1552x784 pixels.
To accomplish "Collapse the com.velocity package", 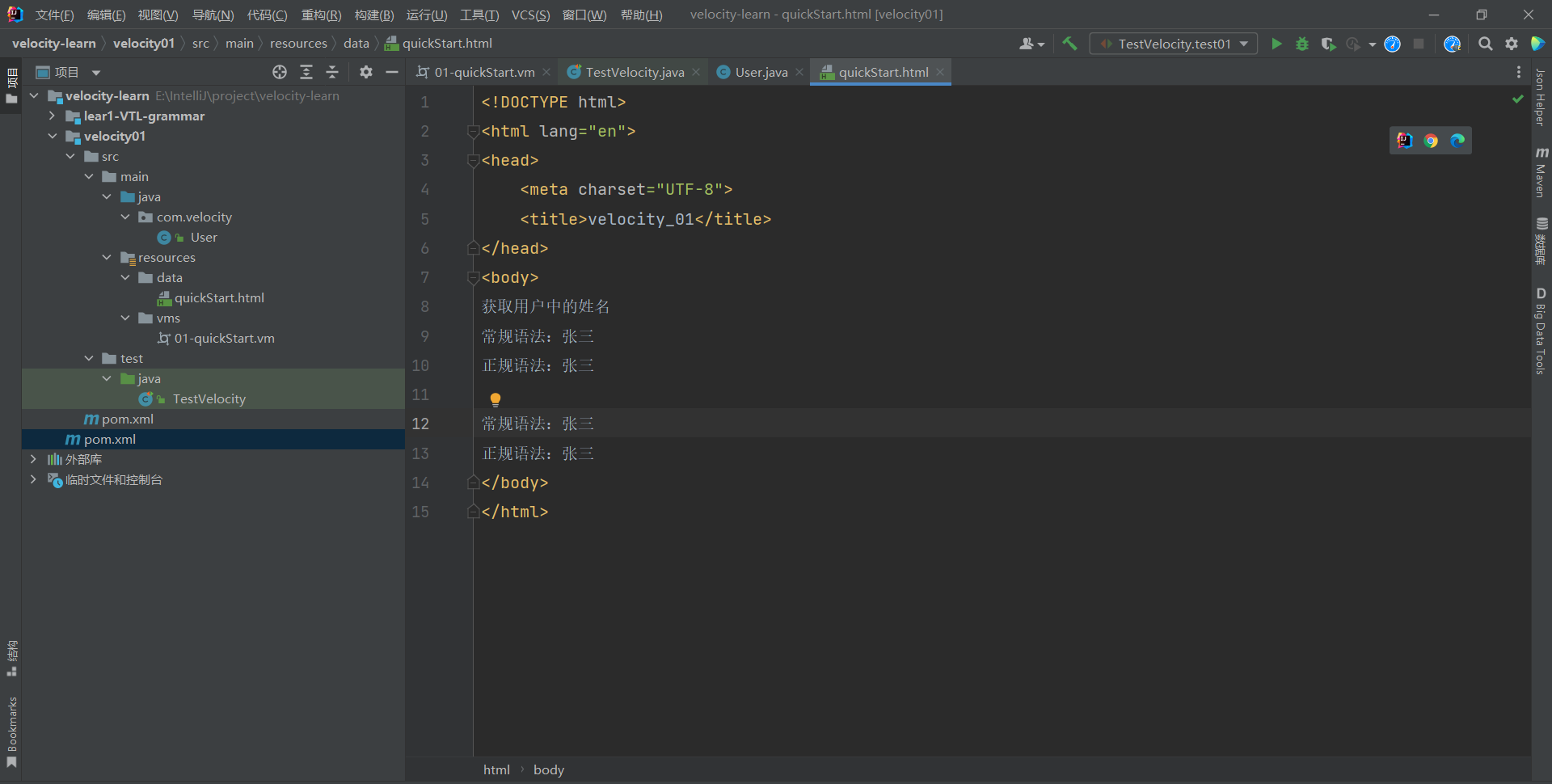I will coord(125,217).
